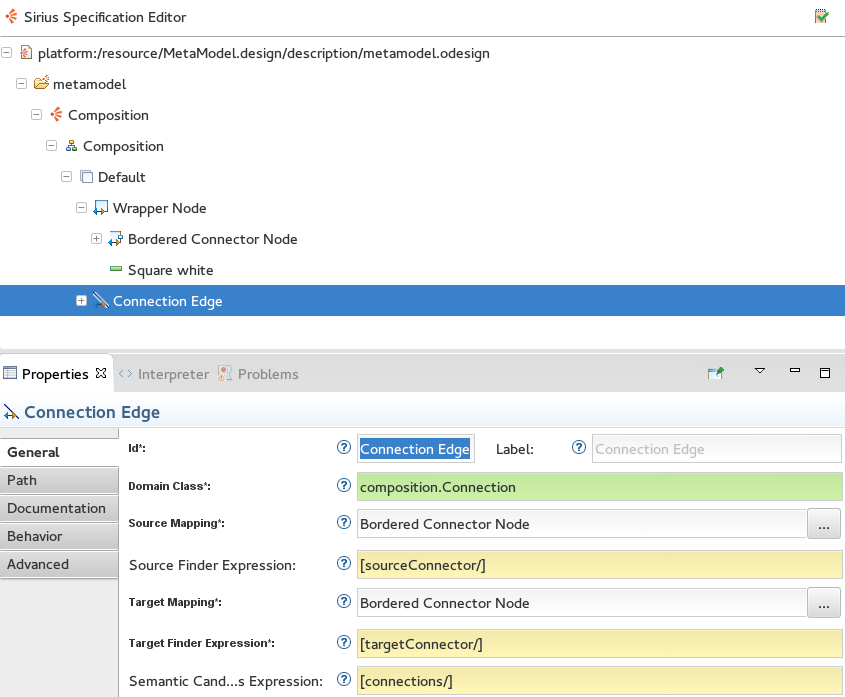This screenshot has height=697, width=845.
Task: Click the Bordered Connector Node icon in tree
Action: pyautogui.click(x=115, y=239)
